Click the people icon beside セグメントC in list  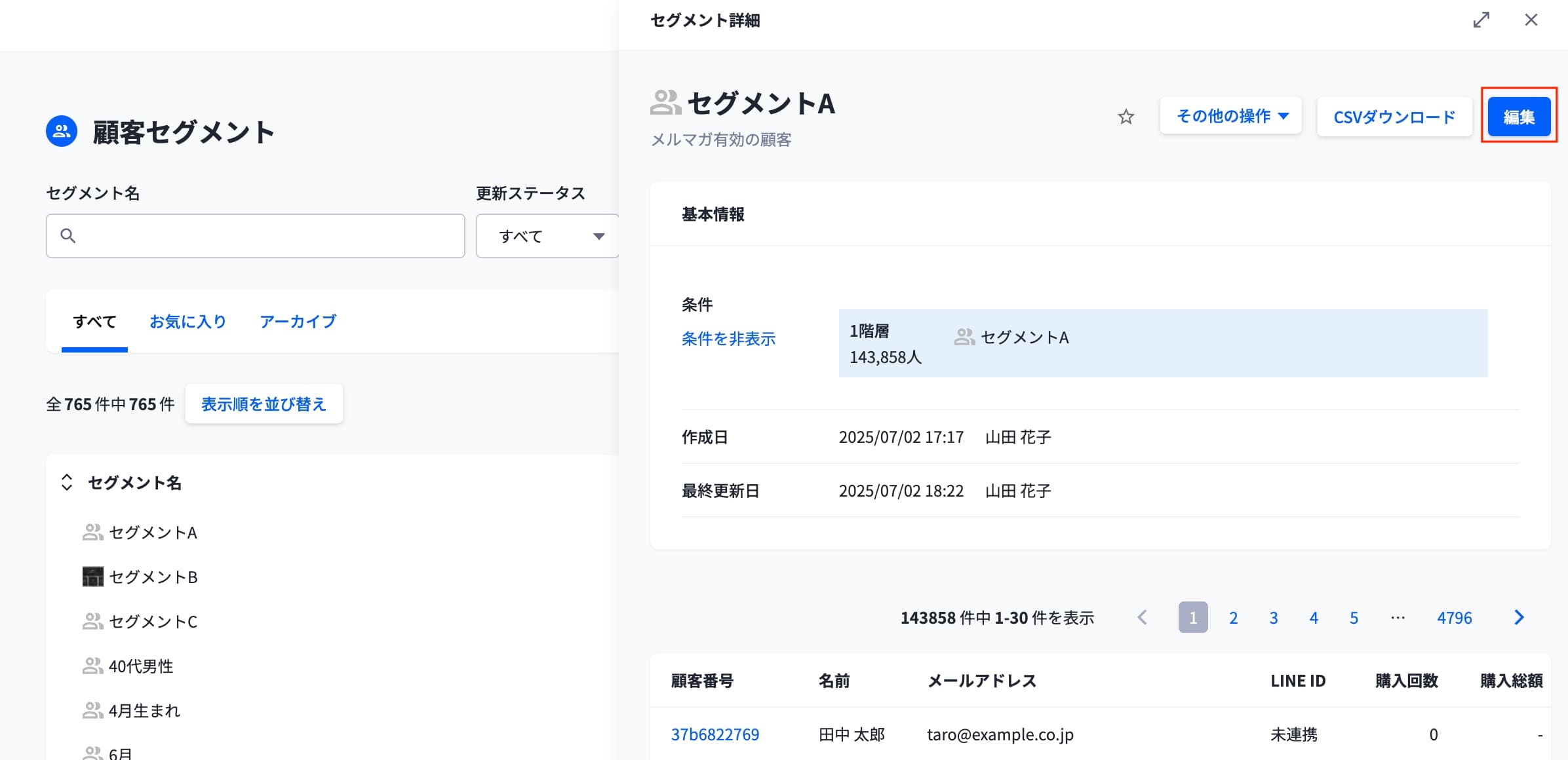point(92,621)
